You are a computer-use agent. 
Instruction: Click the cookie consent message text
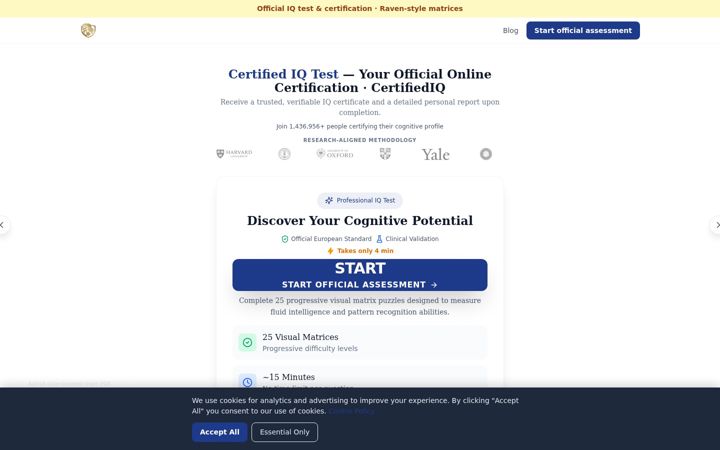tap(355, 405)
